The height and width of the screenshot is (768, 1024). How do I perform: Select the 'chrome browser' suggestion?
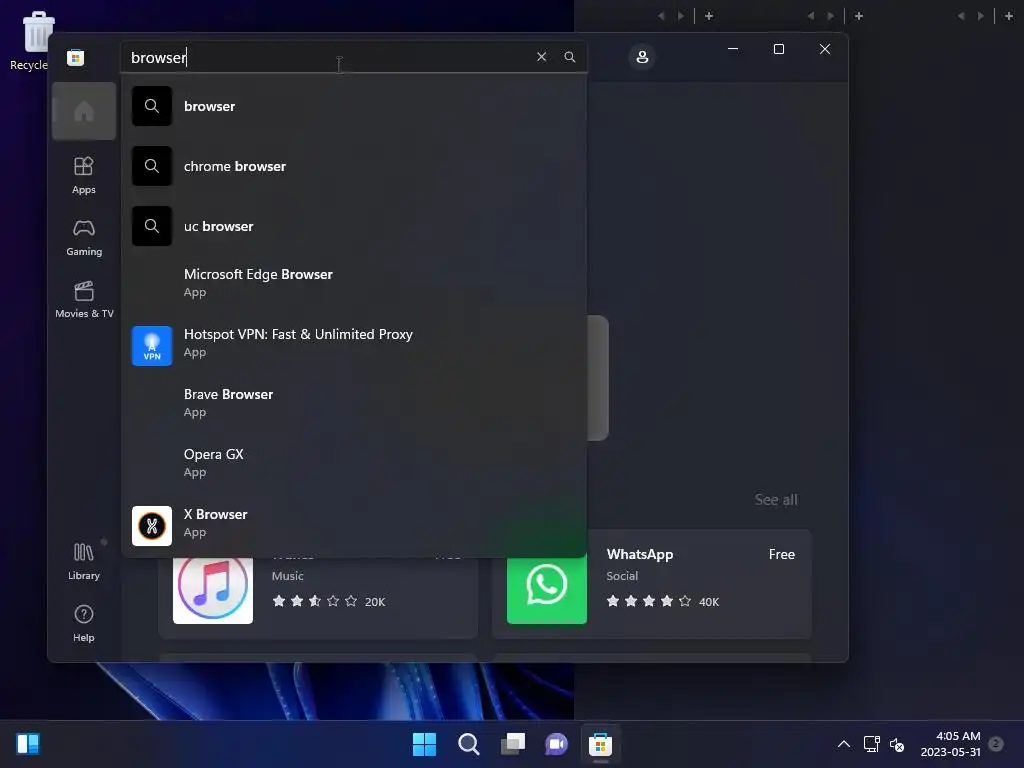[354, 166]
